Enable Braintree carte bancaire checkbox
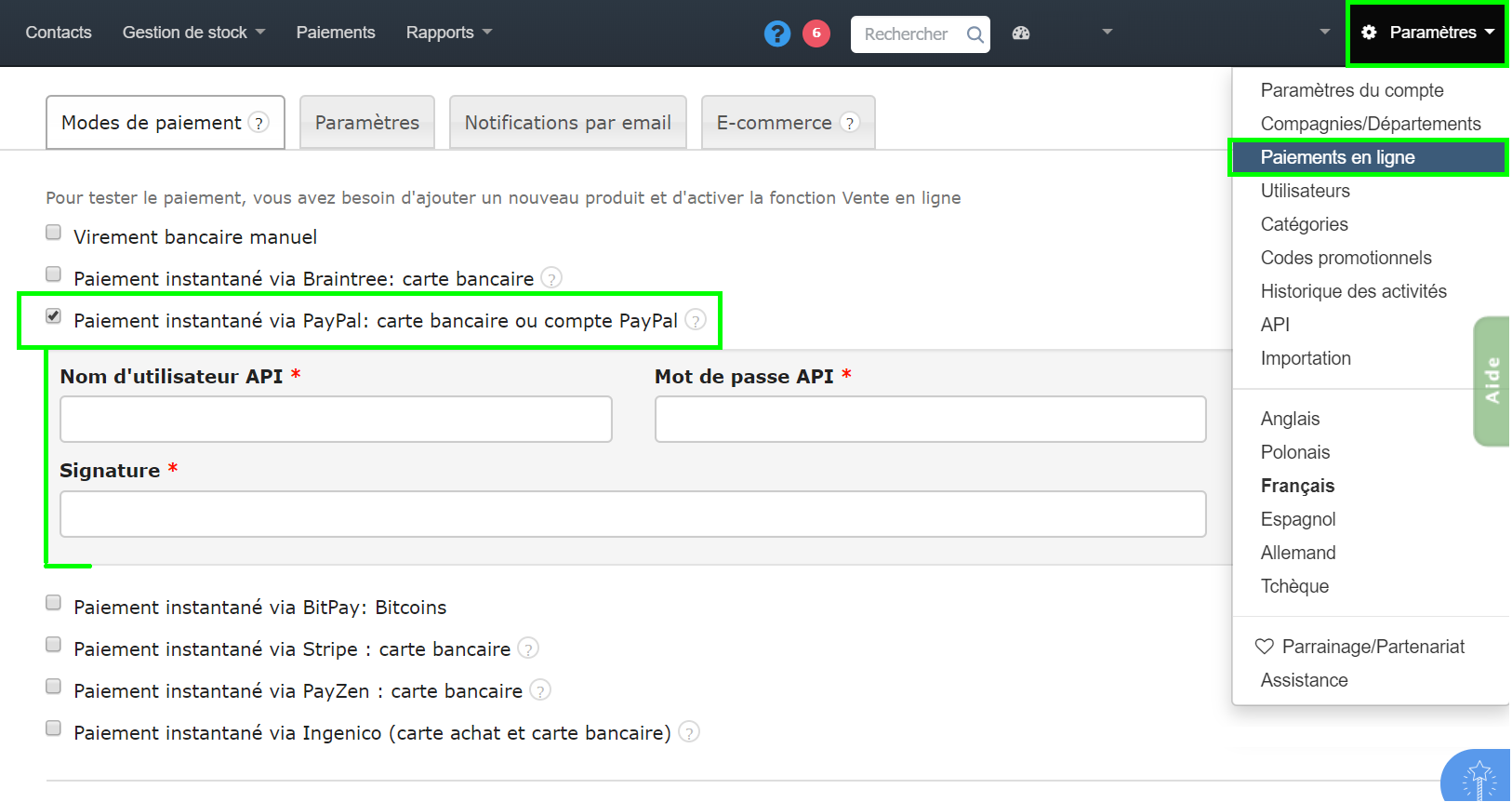Viewport: 1512px width, 802px height. pyautogui.click(x=54, y=274)
